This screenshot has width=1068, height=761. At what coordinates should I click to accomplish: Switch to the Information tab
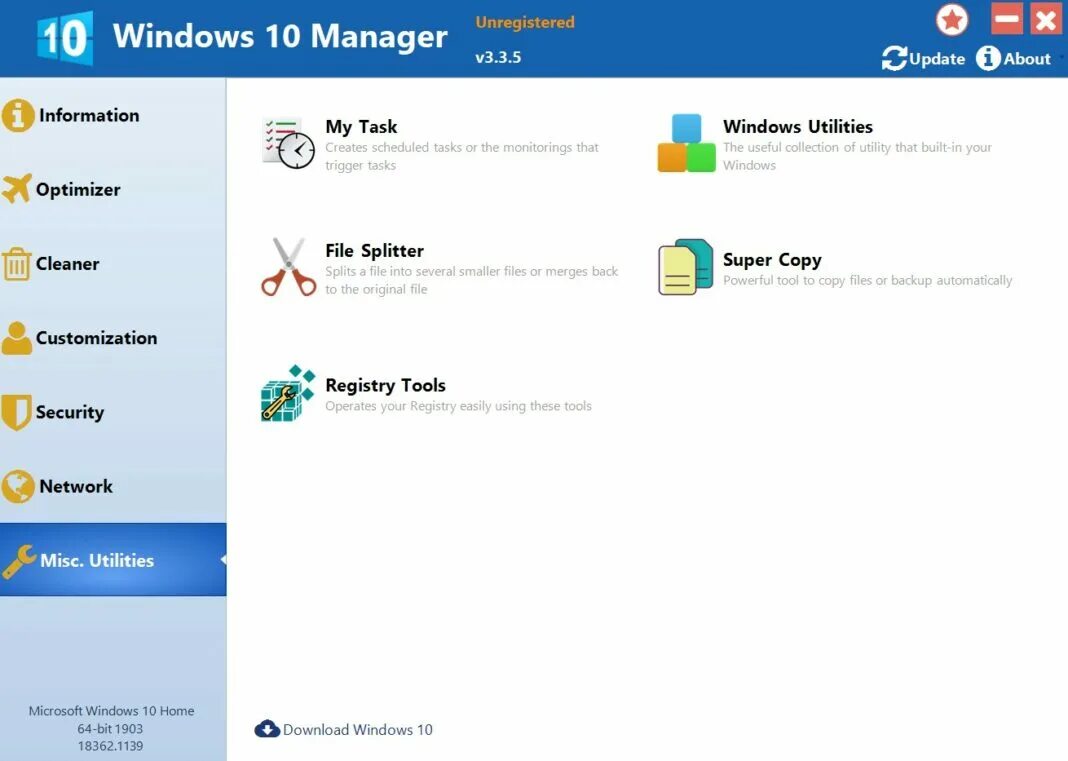[113, 115]
